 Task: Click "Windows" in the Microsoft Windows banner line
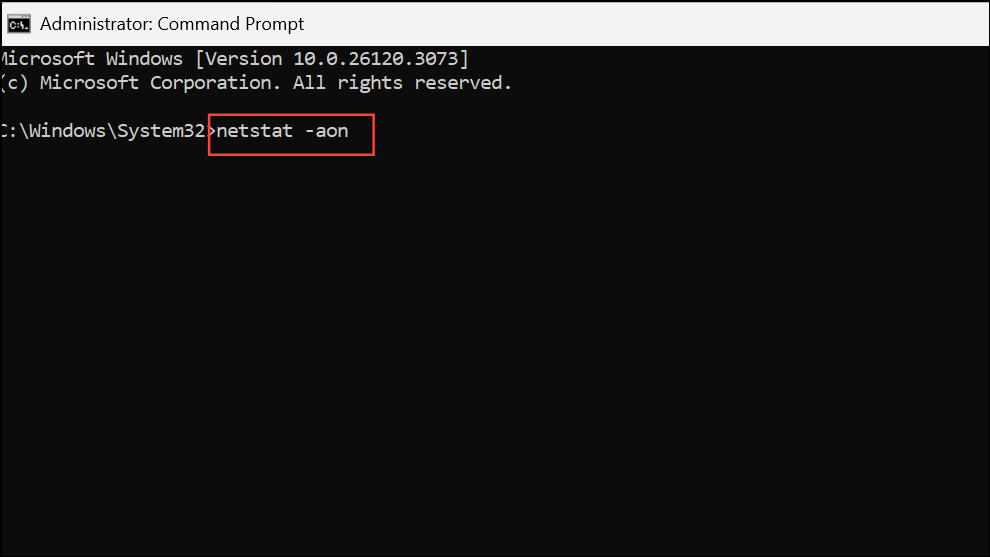144,59
